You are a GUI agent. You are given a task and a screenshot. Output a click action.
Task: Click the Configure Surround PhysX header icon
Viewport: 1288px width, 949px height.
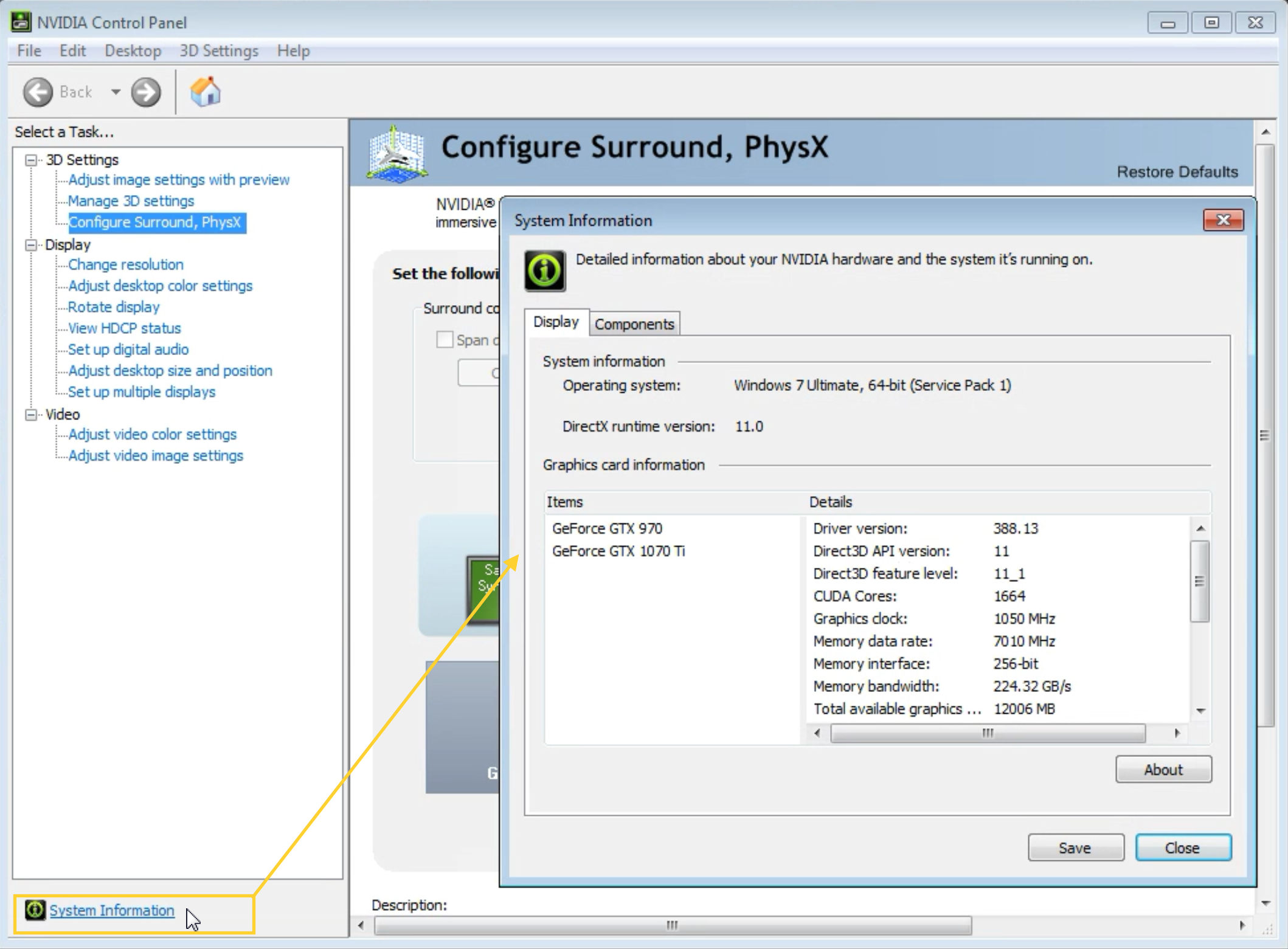(397, 154)
